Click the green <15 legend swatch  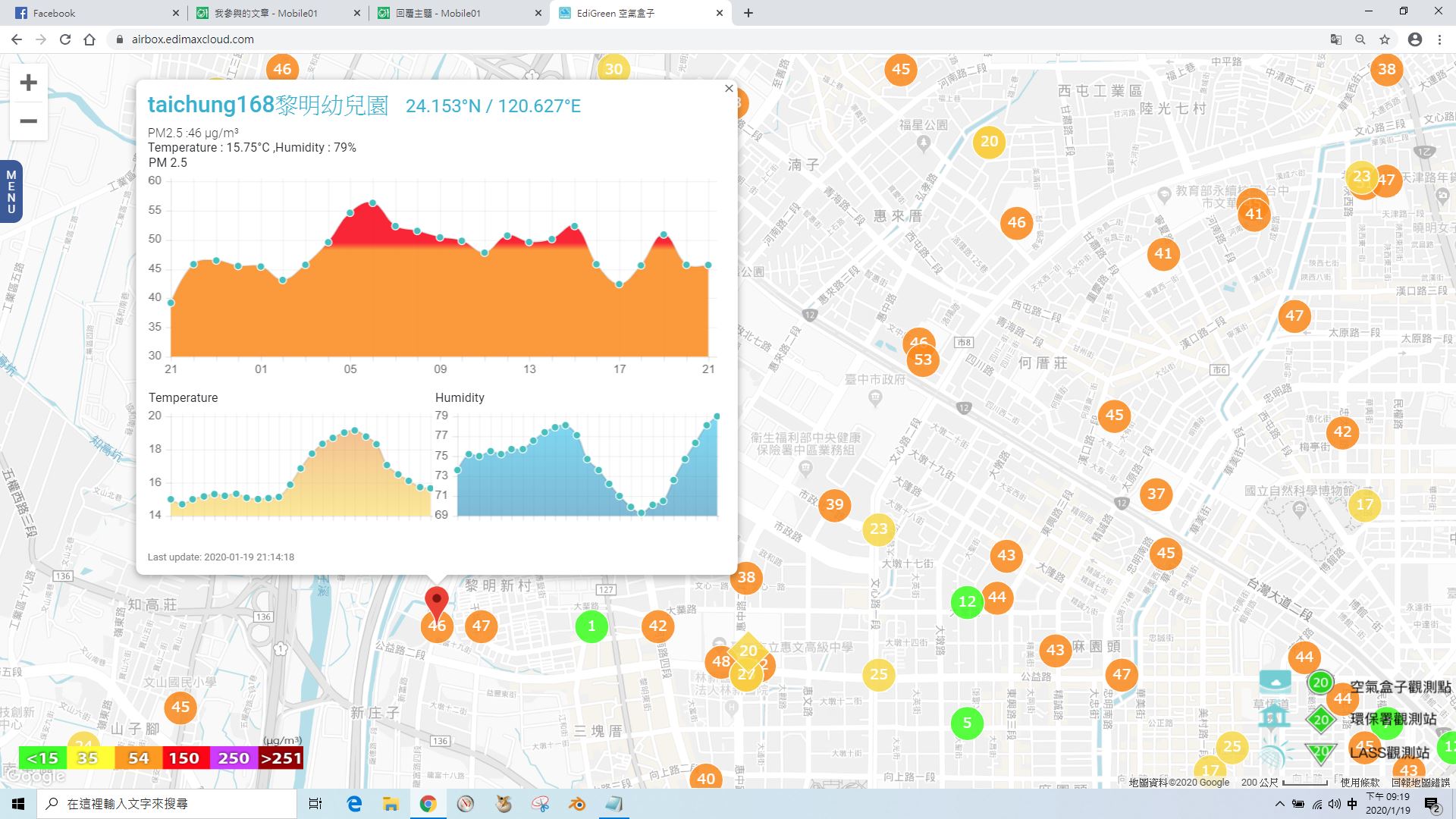point(42,758)
